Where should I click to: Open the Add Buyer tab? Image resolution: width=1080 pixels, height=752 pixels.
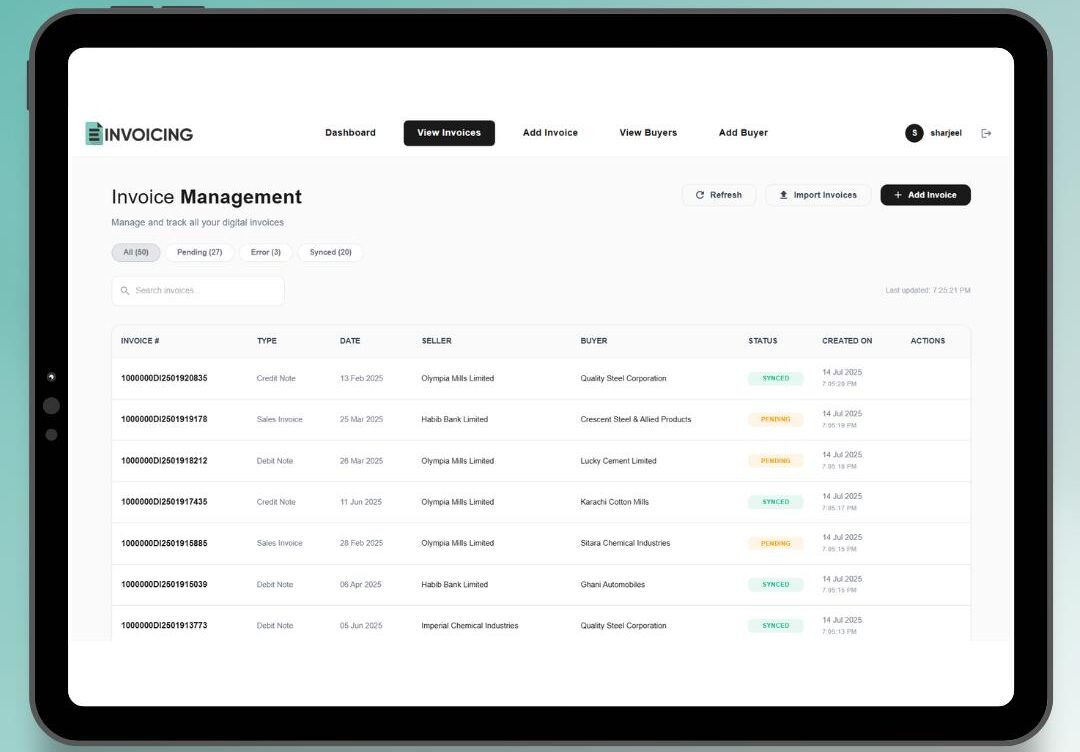click(x=743, y=133)
